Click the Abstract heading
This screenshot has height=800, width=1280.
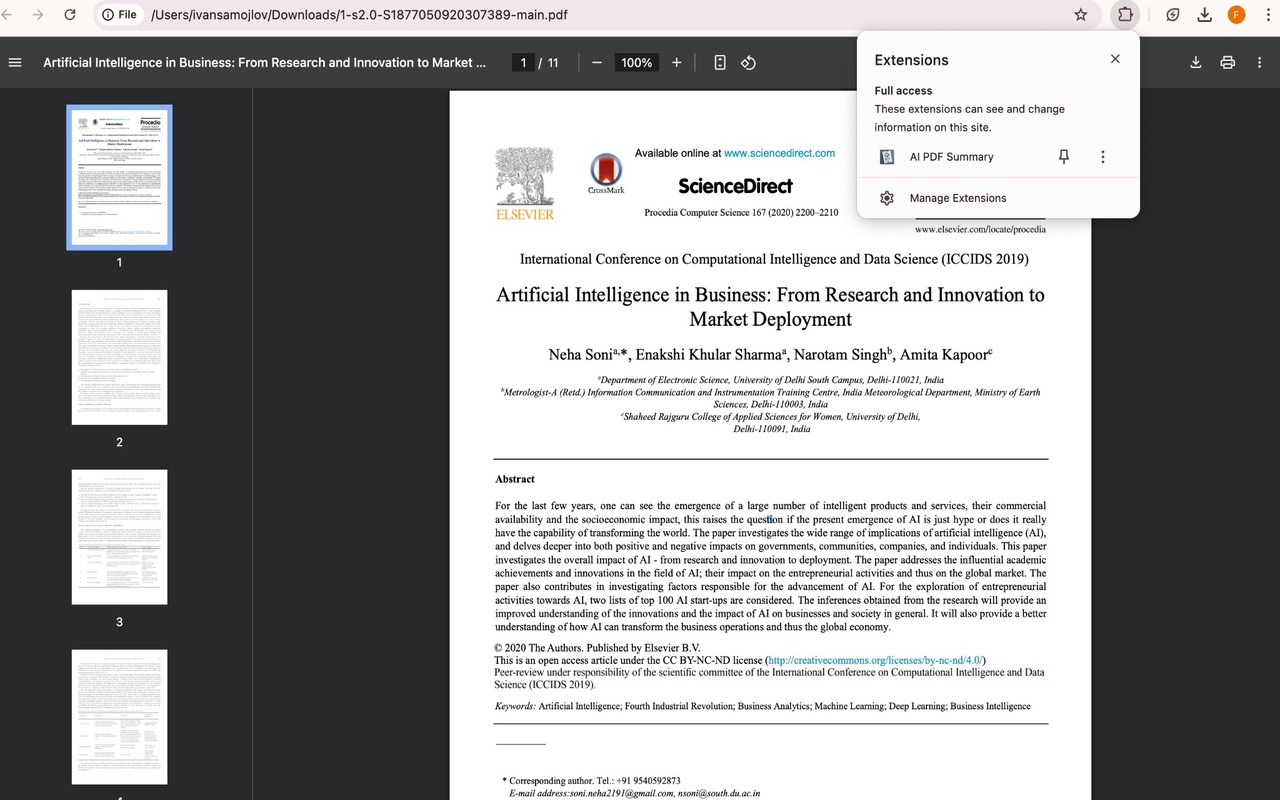pos(515,479)
